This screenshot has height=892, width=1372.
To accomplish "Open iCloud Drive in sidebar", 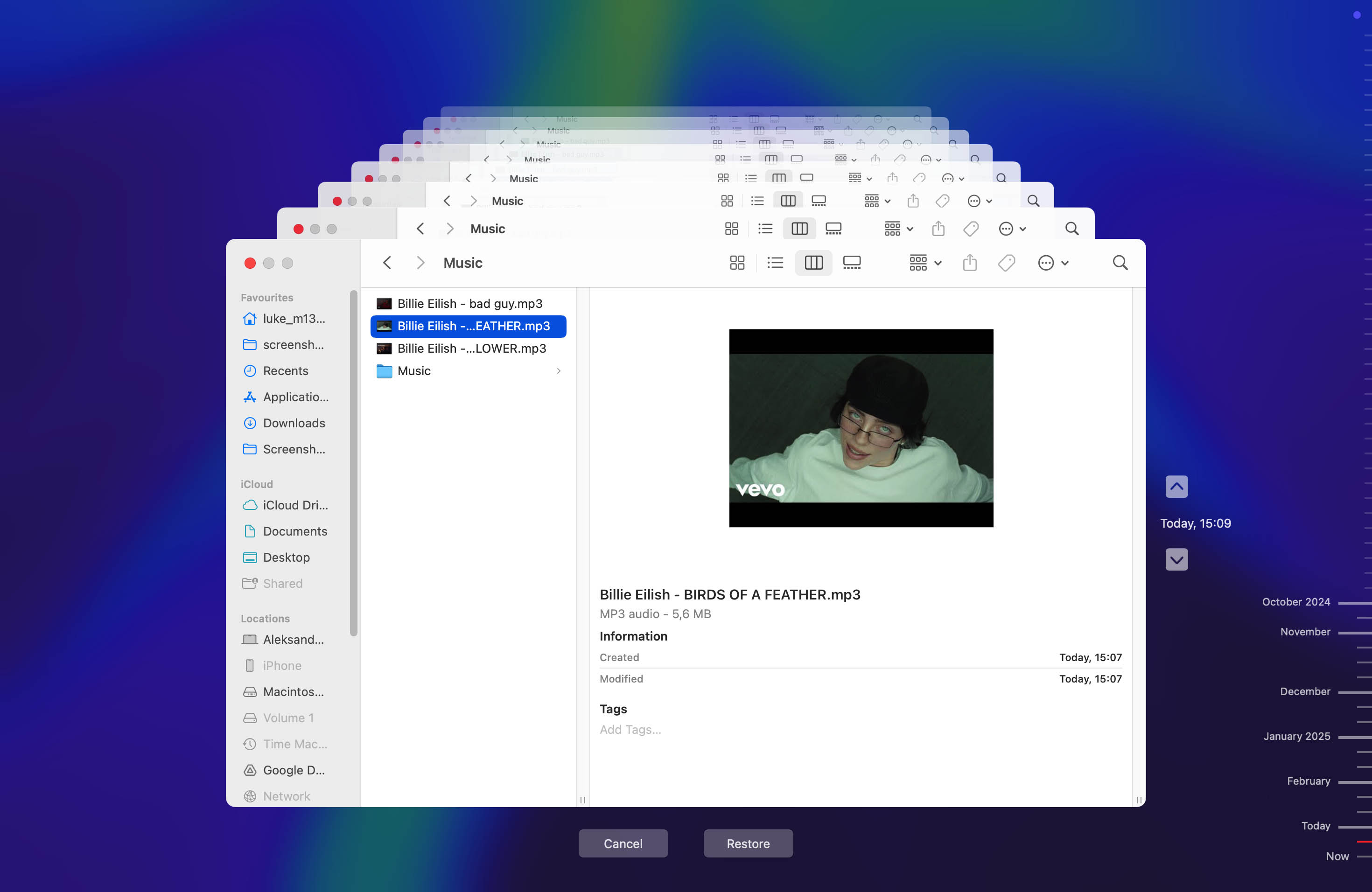I will point(294,505).
